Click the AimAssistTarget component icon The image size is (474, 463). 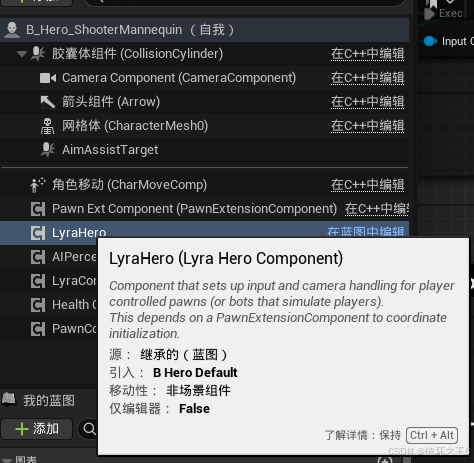[47, 150]
